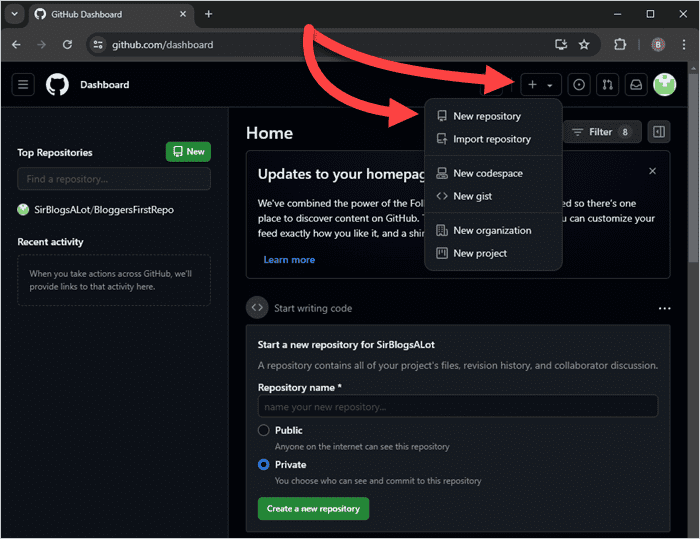Screen dimensions: 700x539
Task: Choose Import repository from the menu
Action: coord(493,139)
